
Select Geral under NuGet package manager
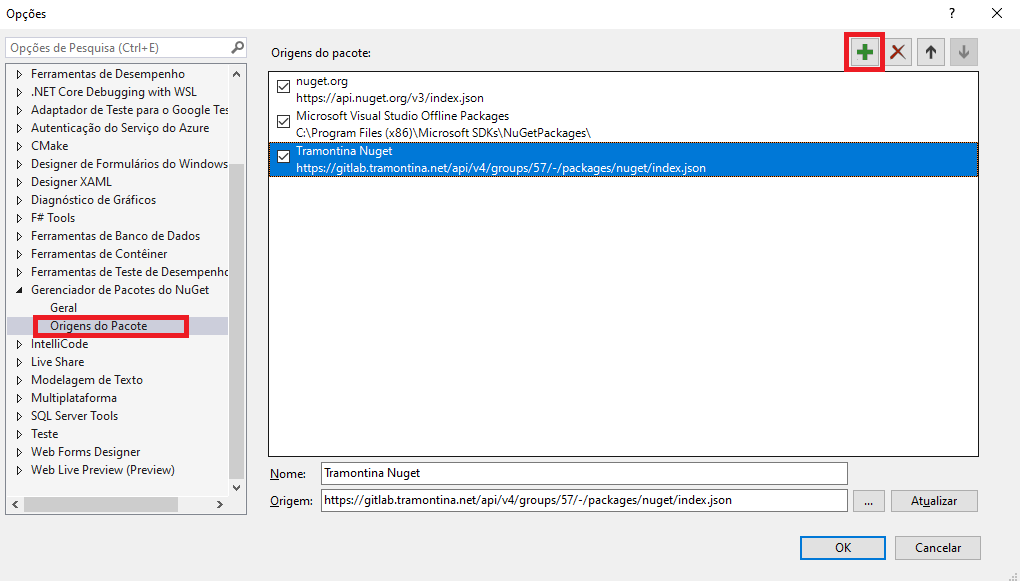(63, 308)
